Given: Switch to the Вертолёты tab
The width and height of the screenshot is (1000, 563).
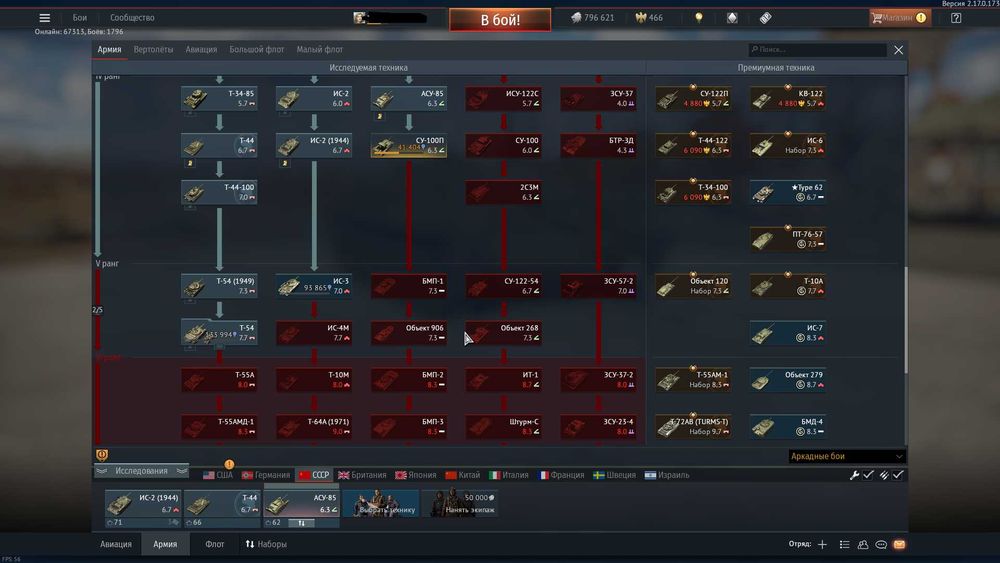Looking at the screenshot, I should [153, 49].
